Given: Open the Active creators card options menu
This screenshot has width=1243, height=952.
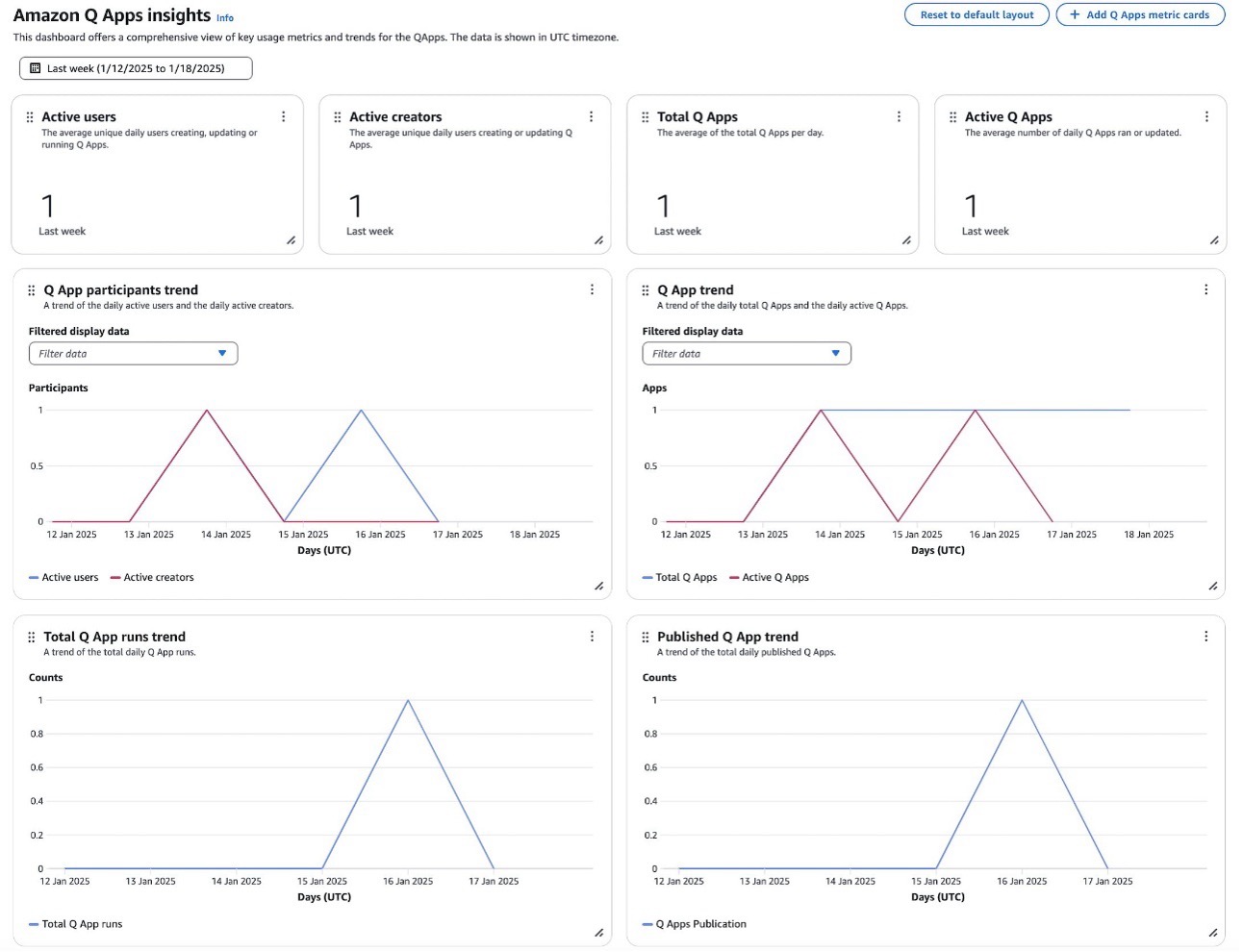Looking at the screenshot, I should (x=591, y=116).
